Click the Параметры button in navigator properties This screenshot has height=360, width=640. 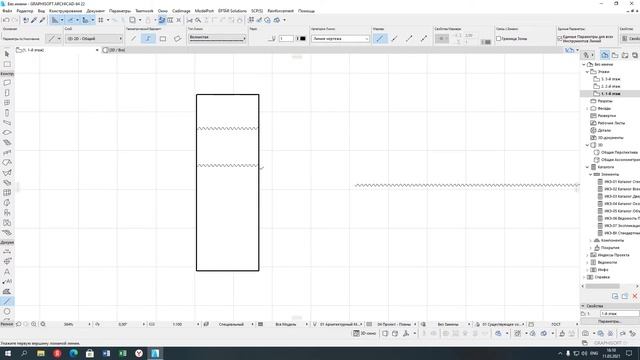pyautogui.click(x=609, y=322)
